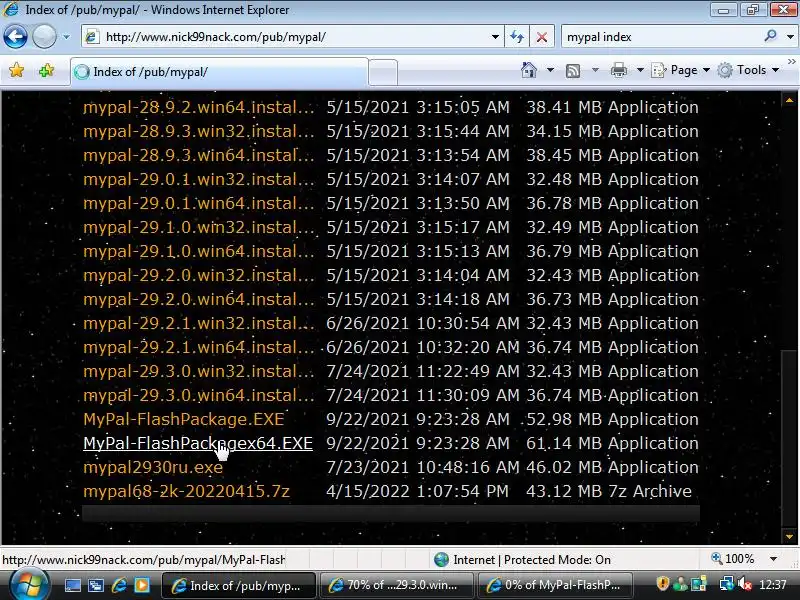Open the Tools menu
Image resolution: width=800 pixels, height=600 pixels.
[x=748, y=70]
